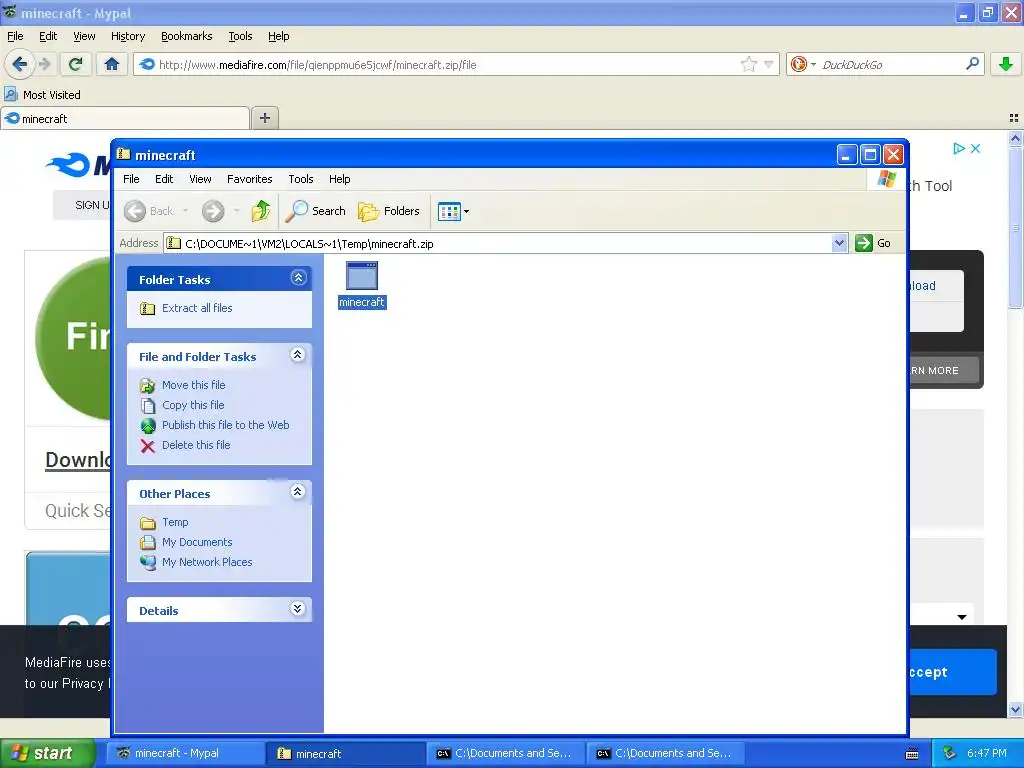Collapse the File and Folder Tasks panel
Image resolution: width=1024 pixels, height=768 pixels.
tap(297, 355)
